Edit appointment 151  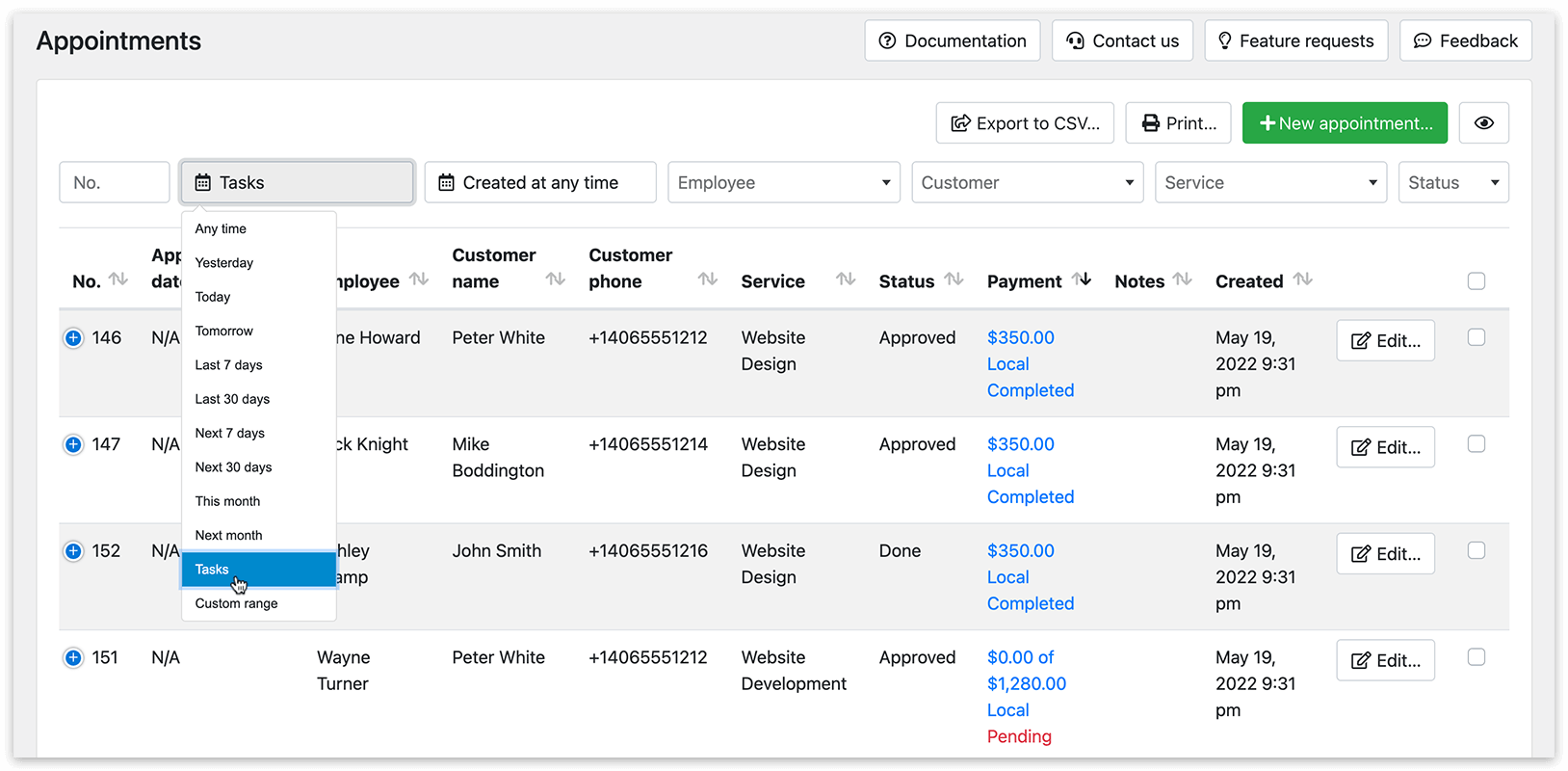(1385, 660)
